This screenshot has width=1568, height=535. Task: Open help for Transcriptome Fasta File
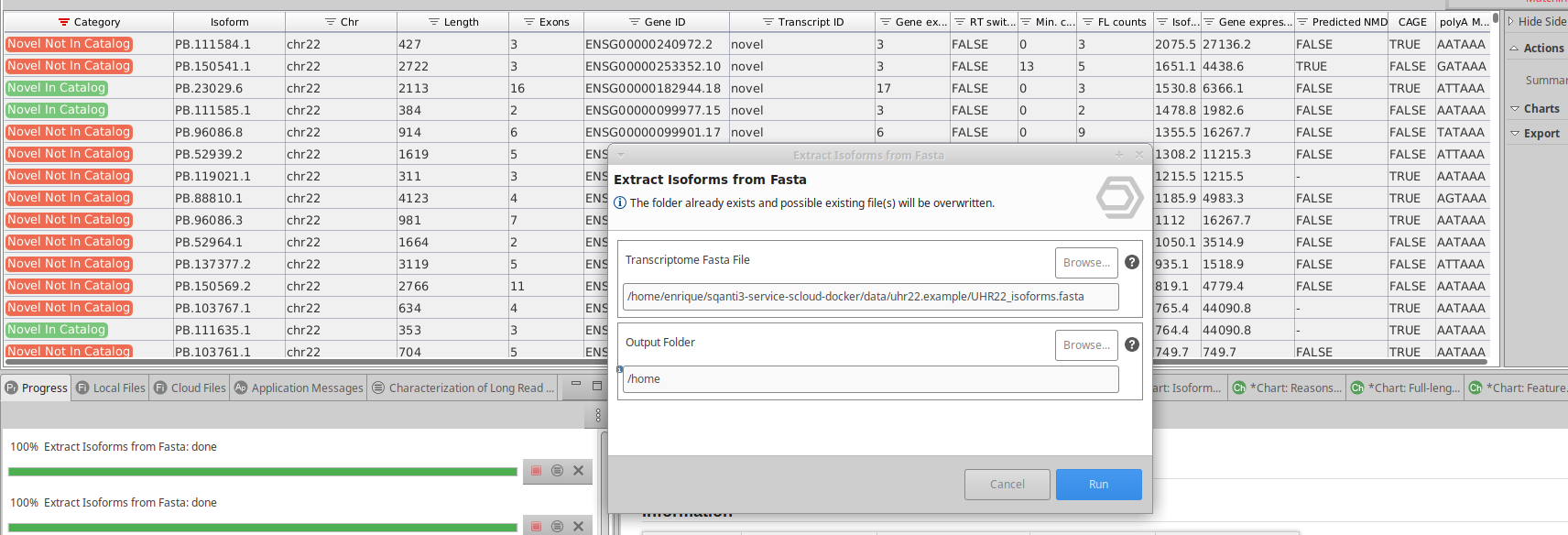[x=1132, y=262]
